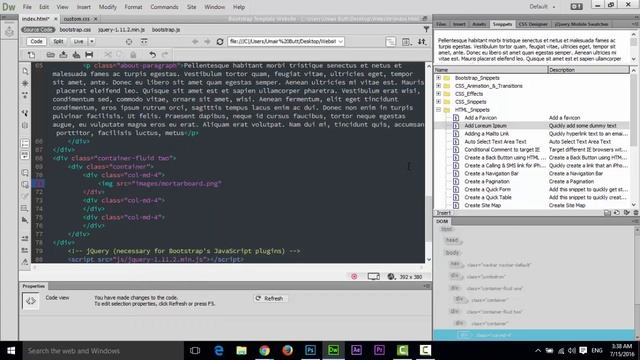Viewport: 640px width, 360px height.
Task: Click the New Document icon in standard toolbar
Action: 31,55
